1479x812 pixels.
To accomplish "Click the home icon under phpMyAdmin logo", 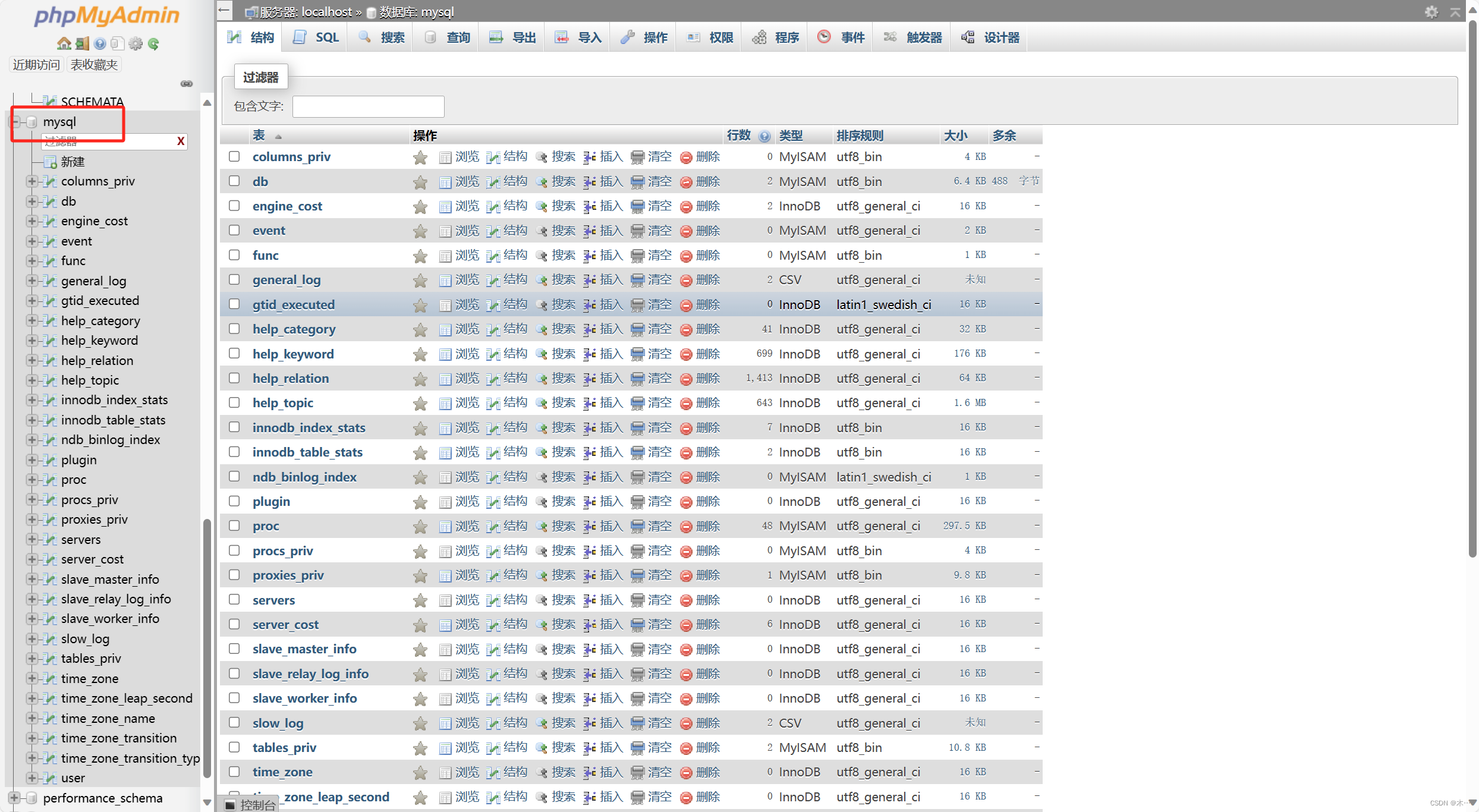I will click(x=64, y=43).
